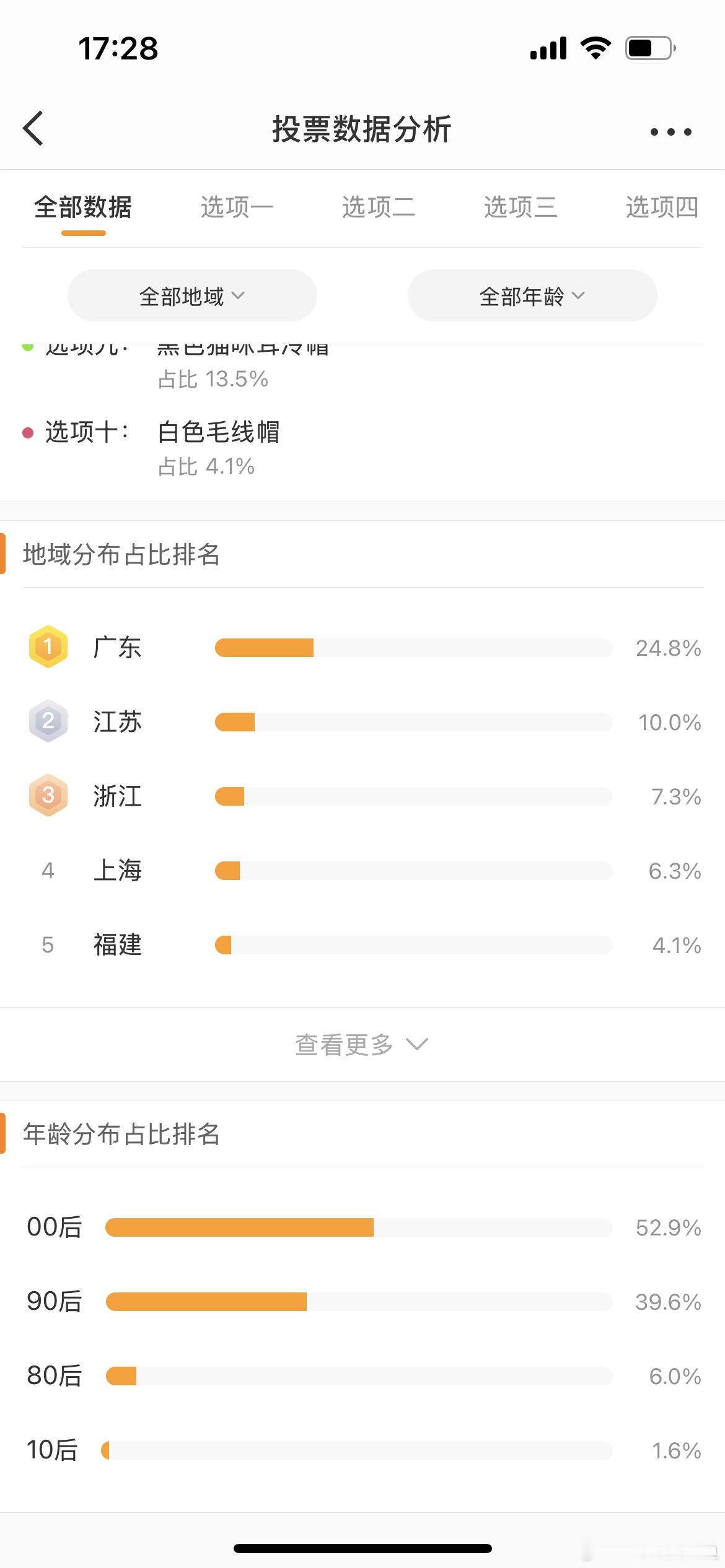Select the 选项二 tab
The height and width of the screenshot is (1568, 725).
click(x=379, y=207)
